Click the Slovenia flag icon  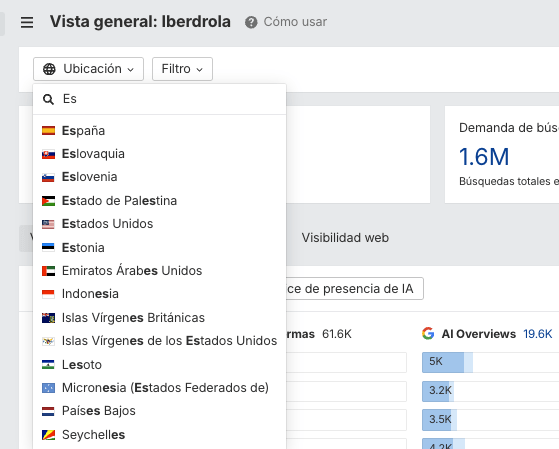(48, 177)
